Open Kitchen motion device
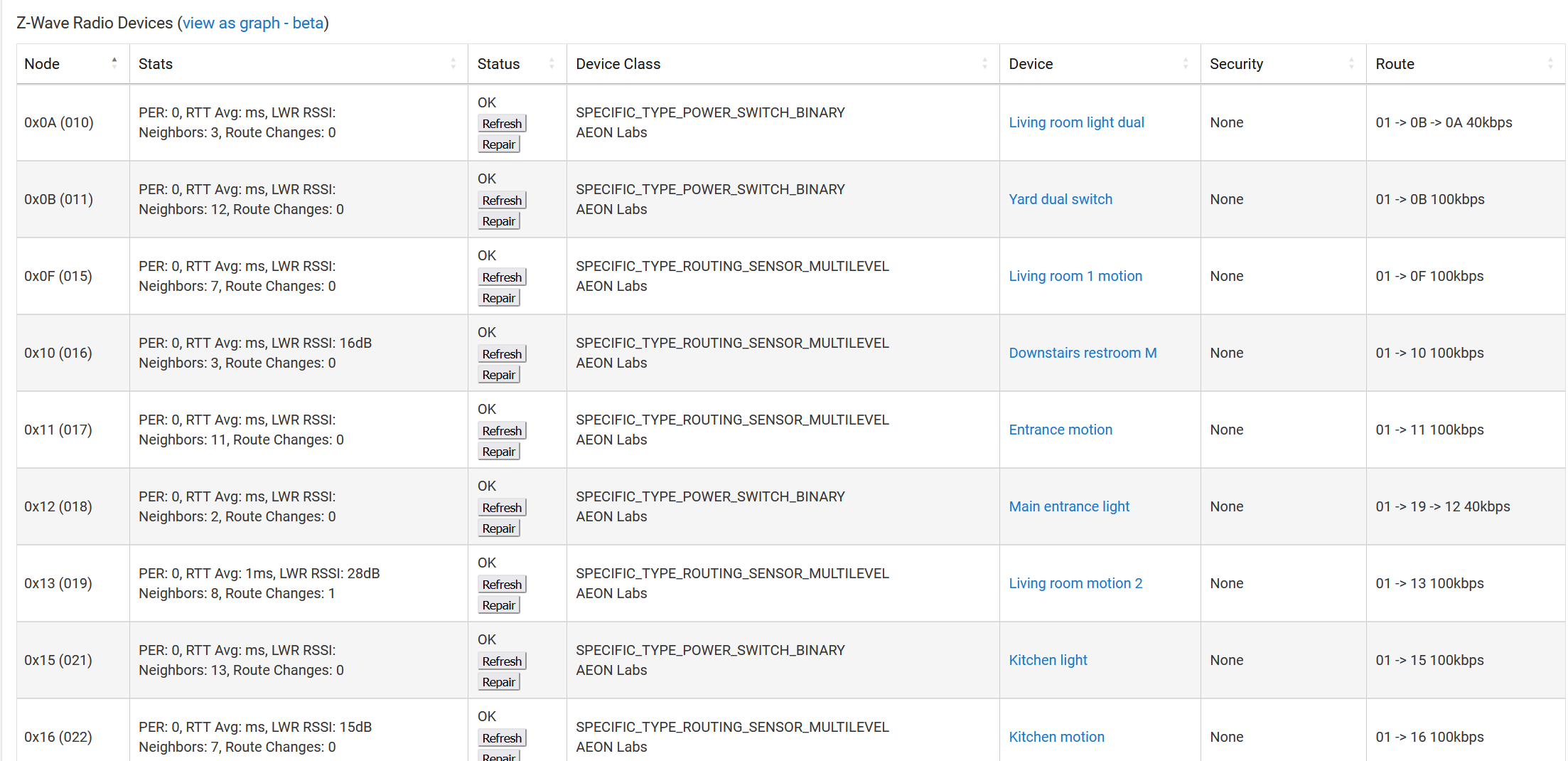Viewport: 1568px width, 761px height. click(1056, 737)
